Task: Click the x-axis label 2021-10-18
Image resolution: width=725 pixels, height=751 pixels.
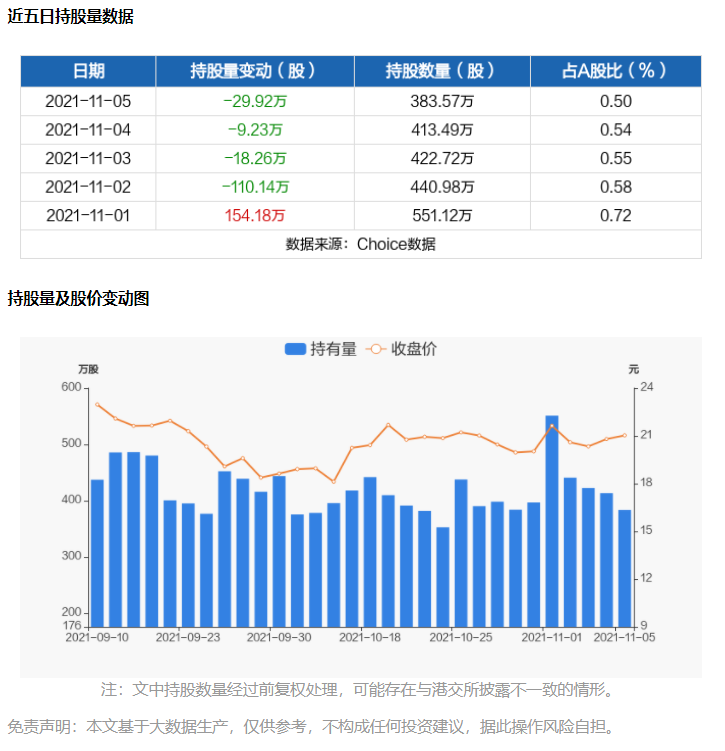Action: [x=370, y=637]
